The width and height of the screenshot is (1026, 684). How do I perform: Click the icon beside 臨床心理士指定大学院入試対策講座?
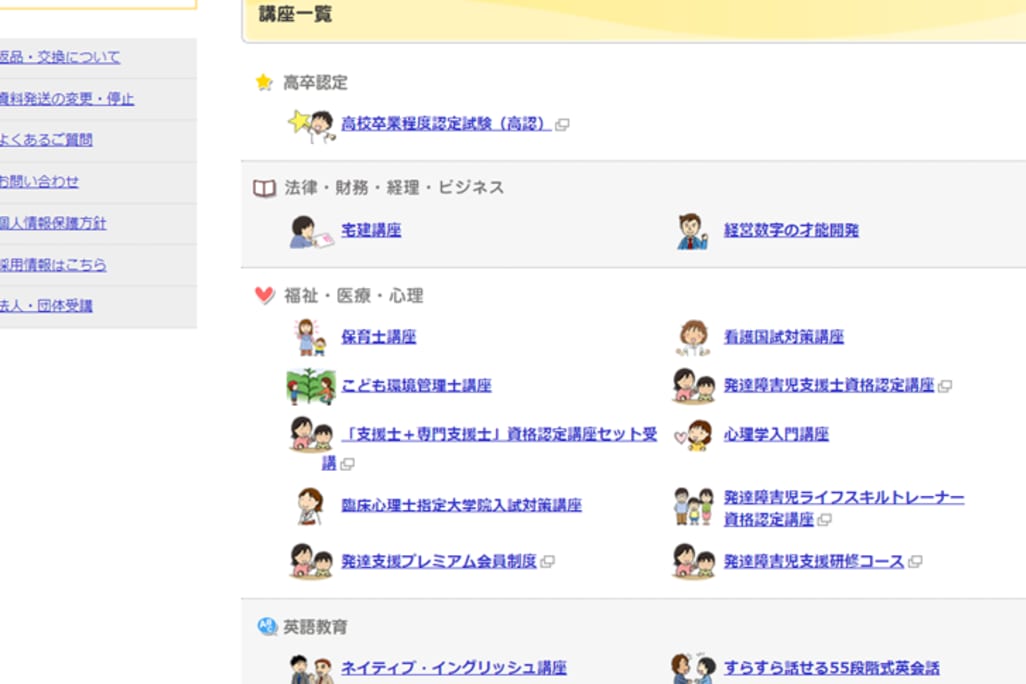click(x=310, y=506)
